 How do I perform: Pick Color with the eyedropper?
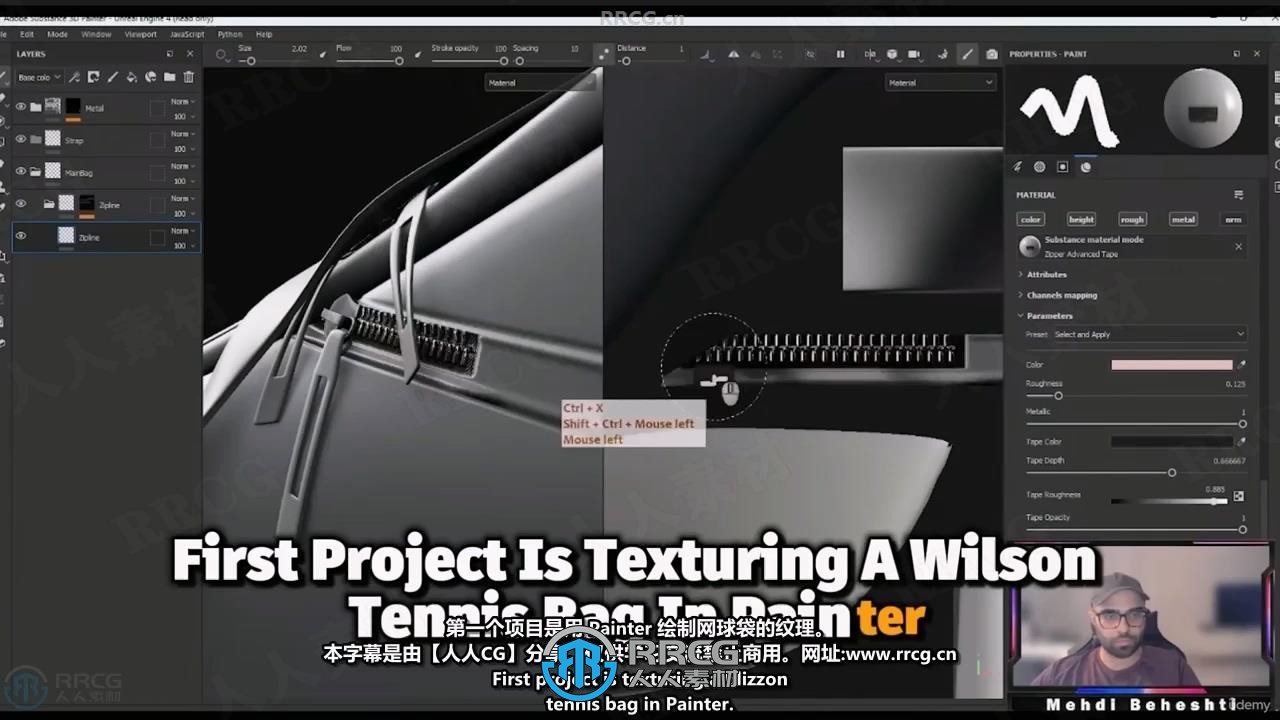pos(1242,365)
